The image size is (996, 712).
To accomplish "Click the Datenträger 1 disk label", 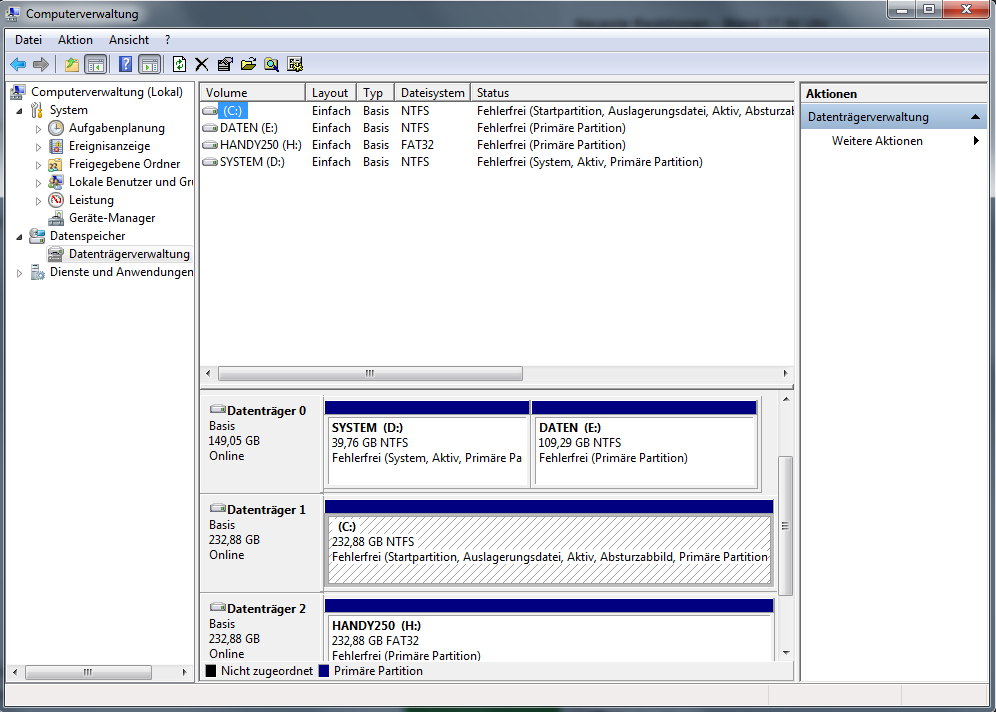I will coord(266,510).
